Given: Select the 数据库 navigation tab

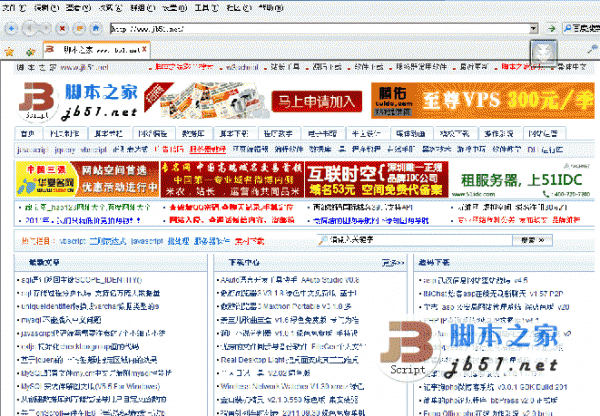Looking at the screenshot, I should (193, 134).
